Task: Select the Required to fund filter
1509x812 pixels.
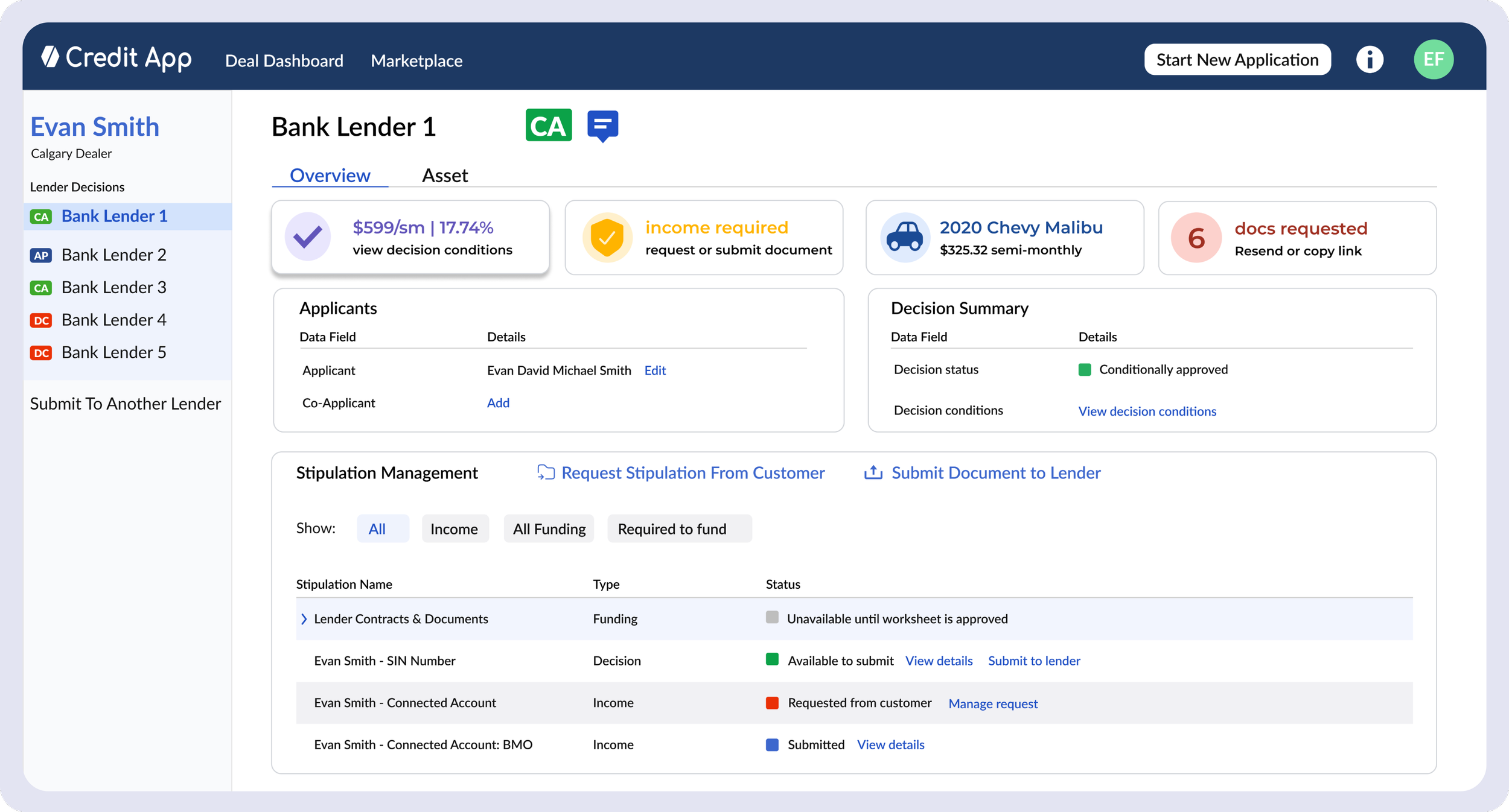Action: point(678,529)
